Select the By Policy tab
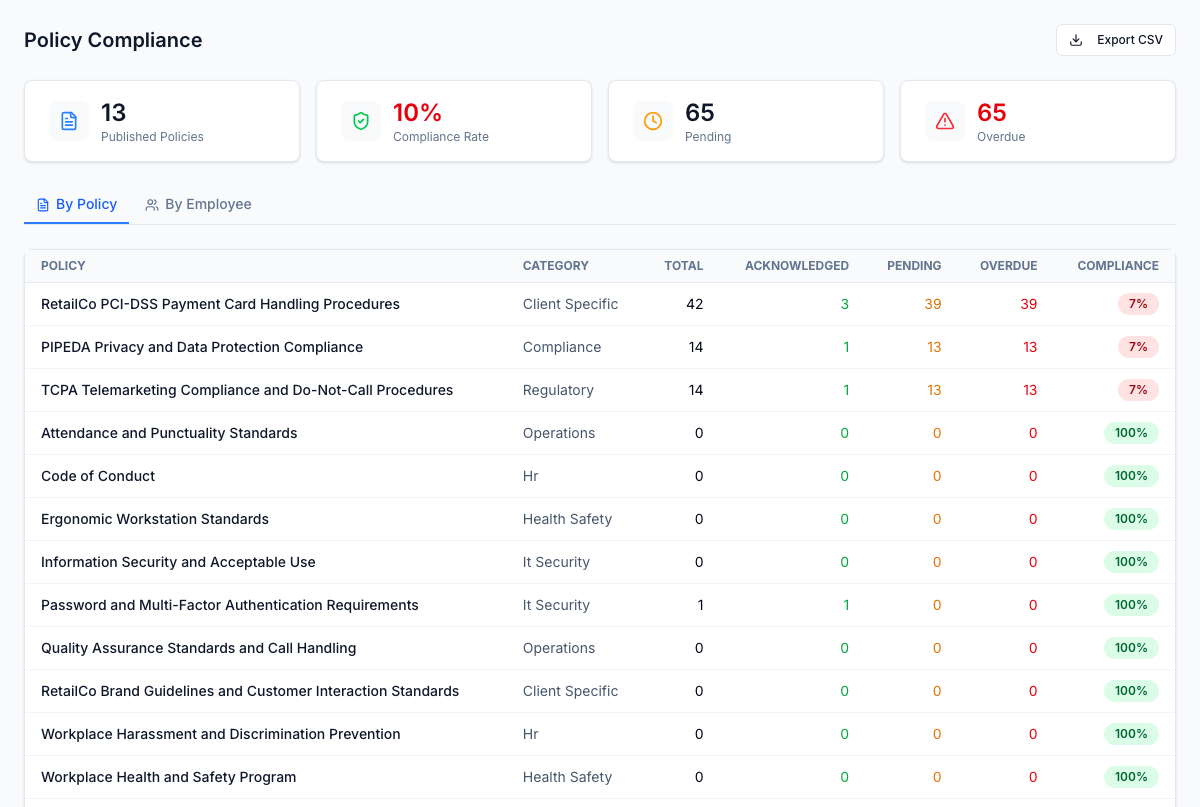 point(77,204)
